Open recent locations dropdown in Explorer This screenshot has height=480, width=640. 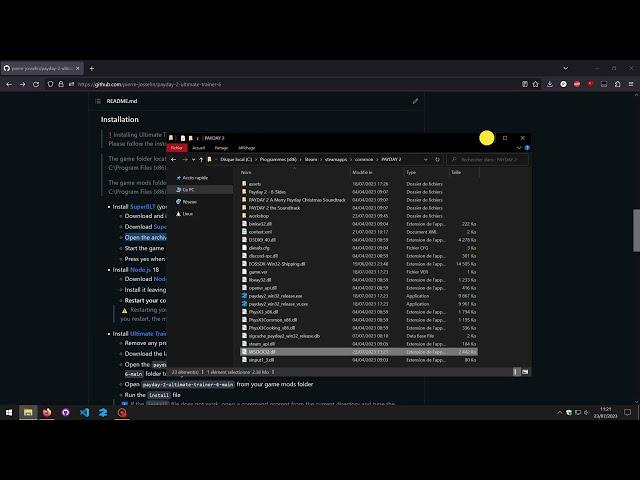193,160
